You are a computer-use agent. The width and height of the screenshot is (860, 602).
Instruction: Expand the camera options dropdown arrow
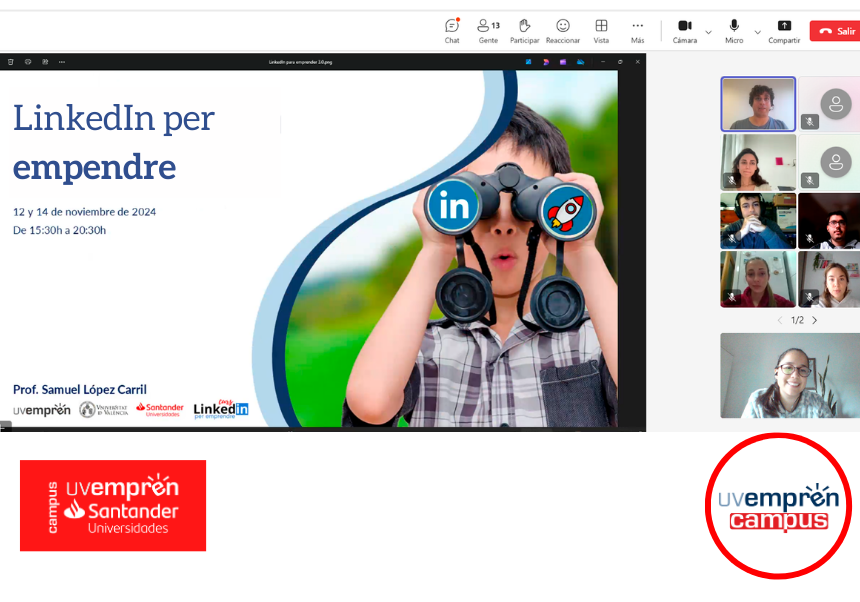[x=708, y=32]
